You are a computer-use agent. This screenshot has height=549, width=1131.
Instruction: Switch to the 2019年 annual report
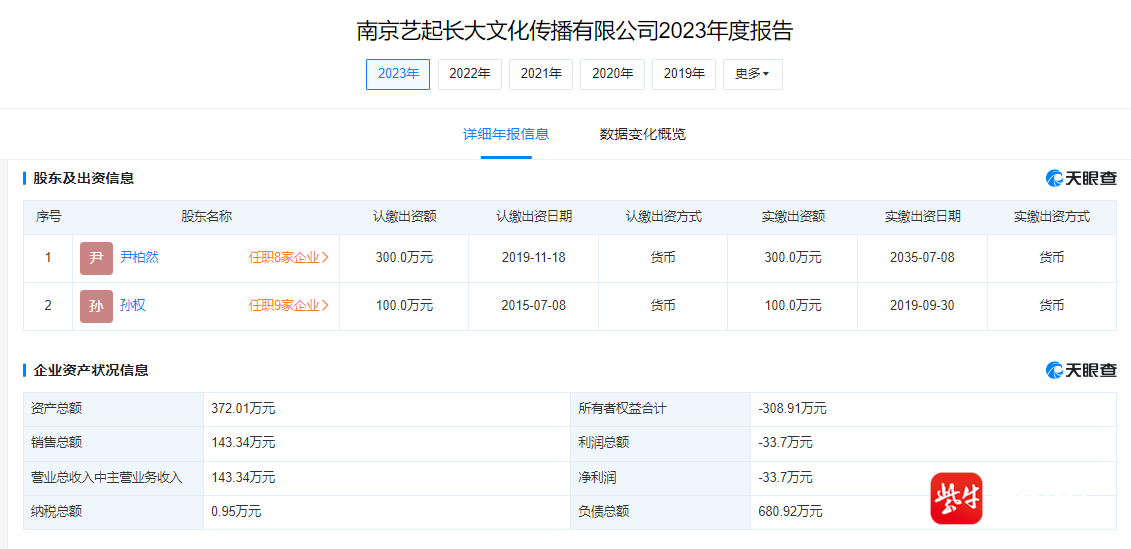(684, 74)
